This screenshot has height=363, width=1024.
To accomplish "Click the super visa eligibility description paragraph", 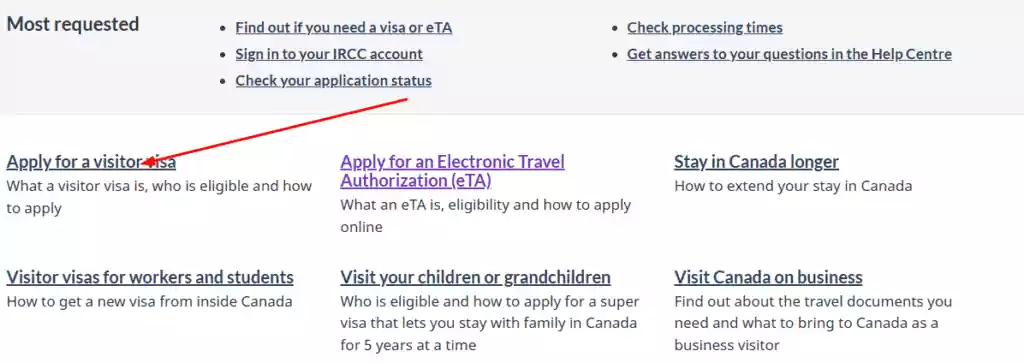I will coord(490,323).
